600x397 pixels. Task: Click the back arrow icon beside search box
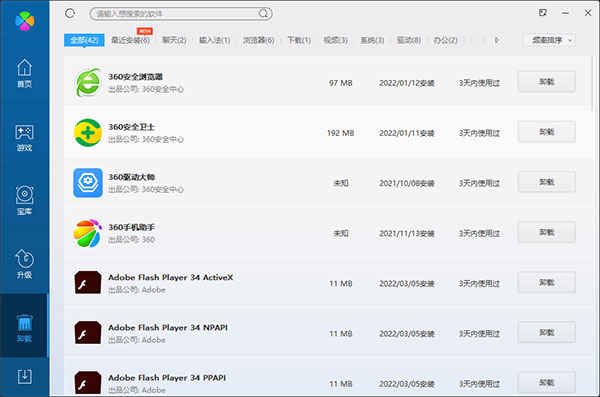click(70, 14)
